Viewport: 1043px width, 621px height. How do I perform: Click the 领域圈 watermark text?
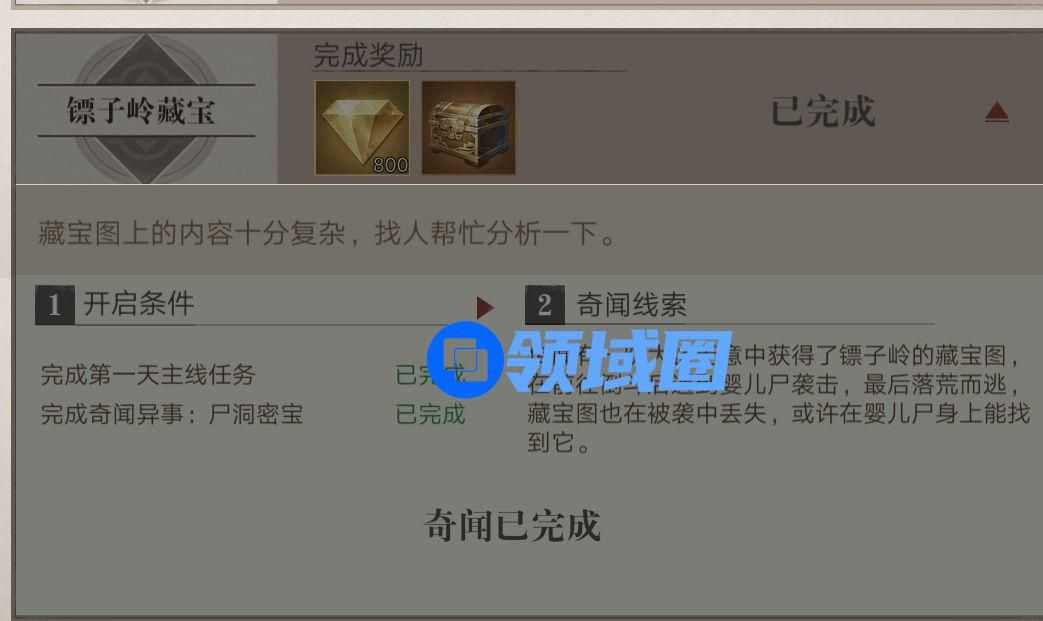coord(619,361)
